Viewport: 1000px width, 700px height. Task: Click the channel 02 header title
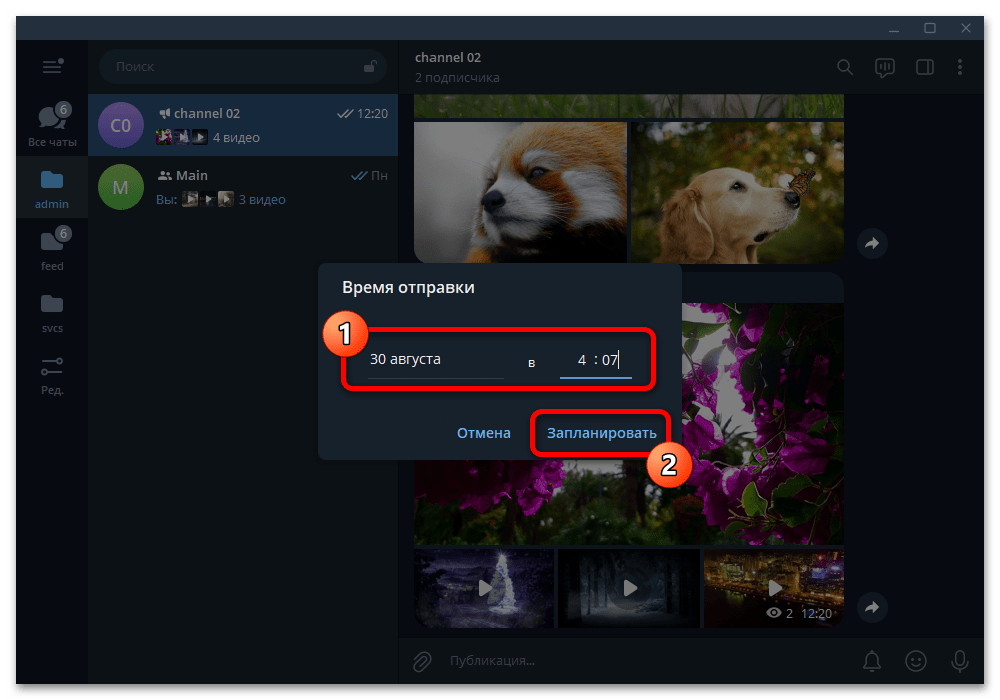[x=448, y=57]
